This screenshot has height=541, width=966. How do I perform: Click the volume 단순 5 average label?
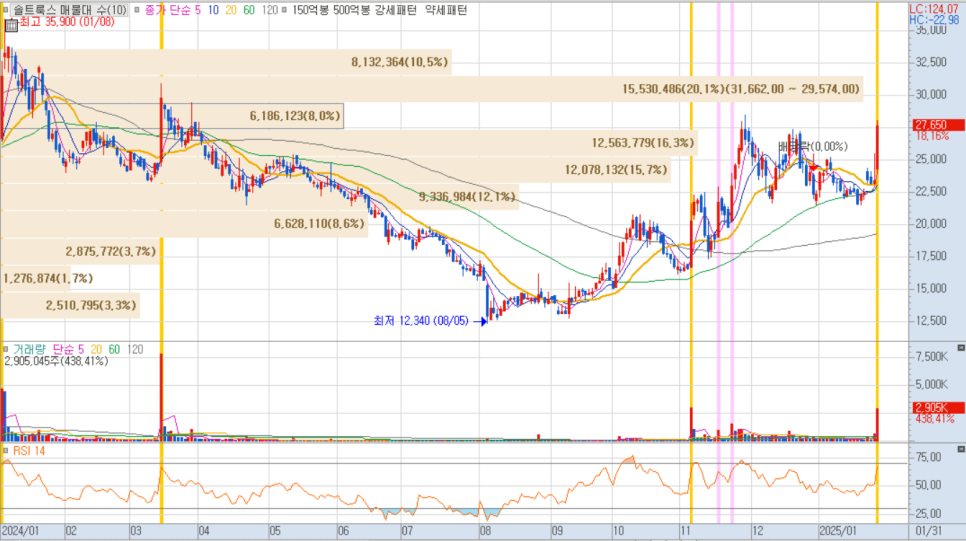point(68,349)
